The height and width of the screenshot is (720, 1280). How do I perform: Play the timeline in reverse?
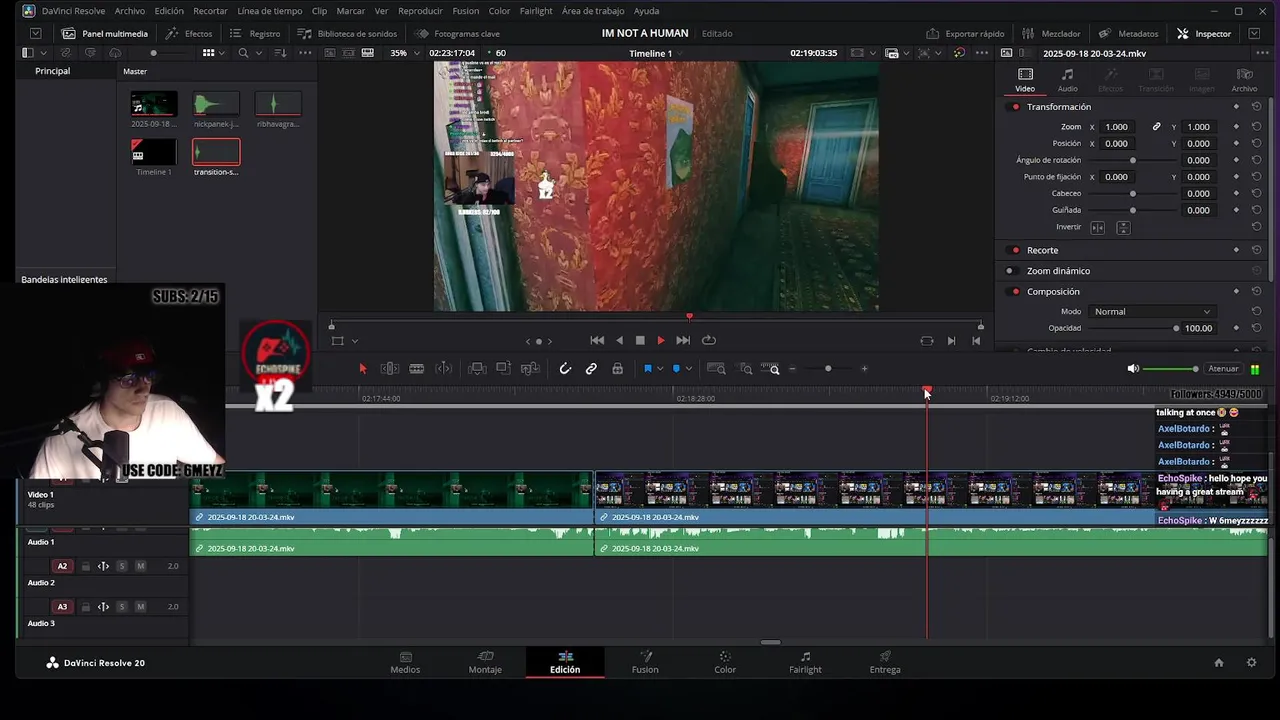point(619,341)
